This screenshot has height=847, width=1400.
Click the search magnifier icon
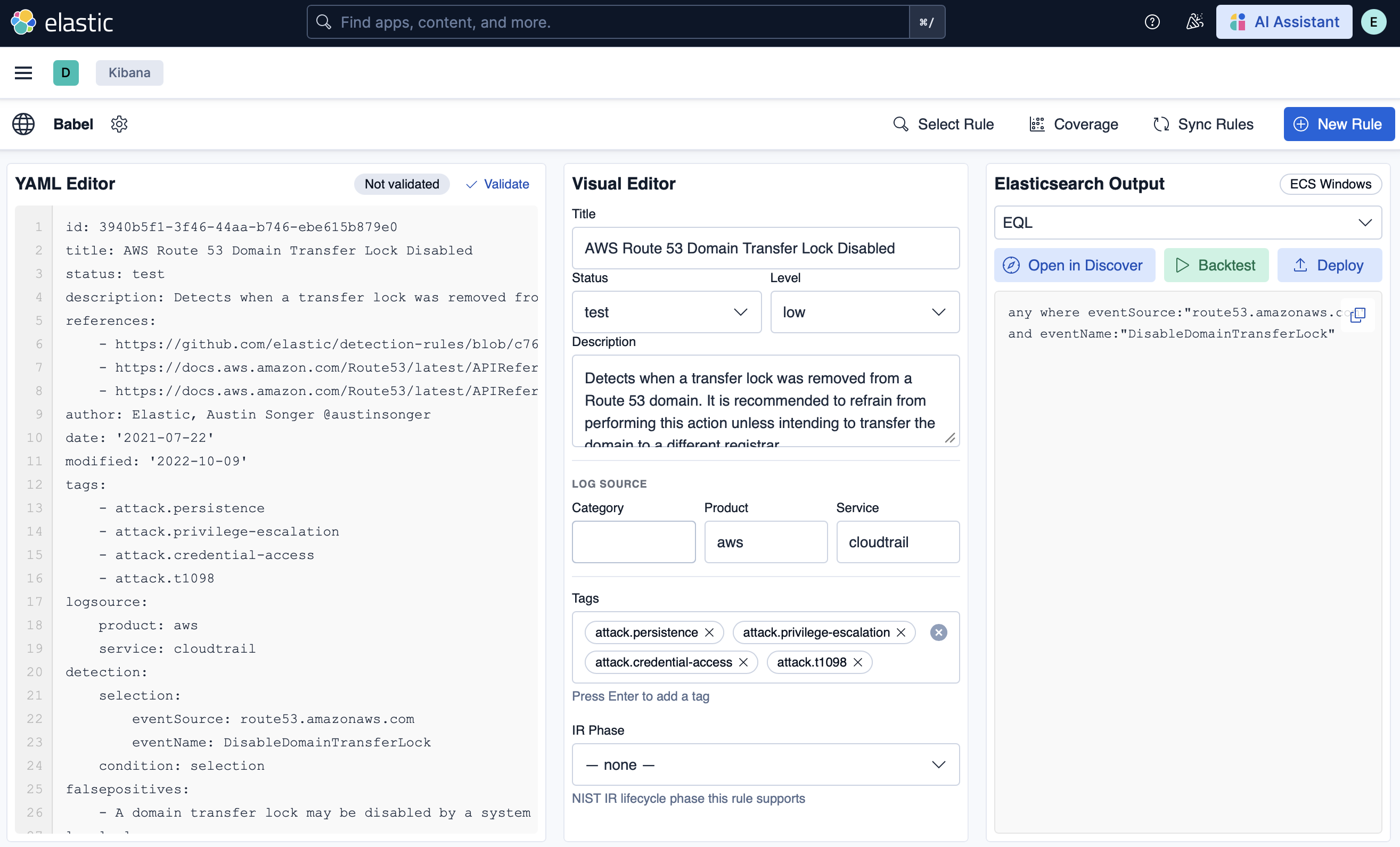tap(323, 22)
